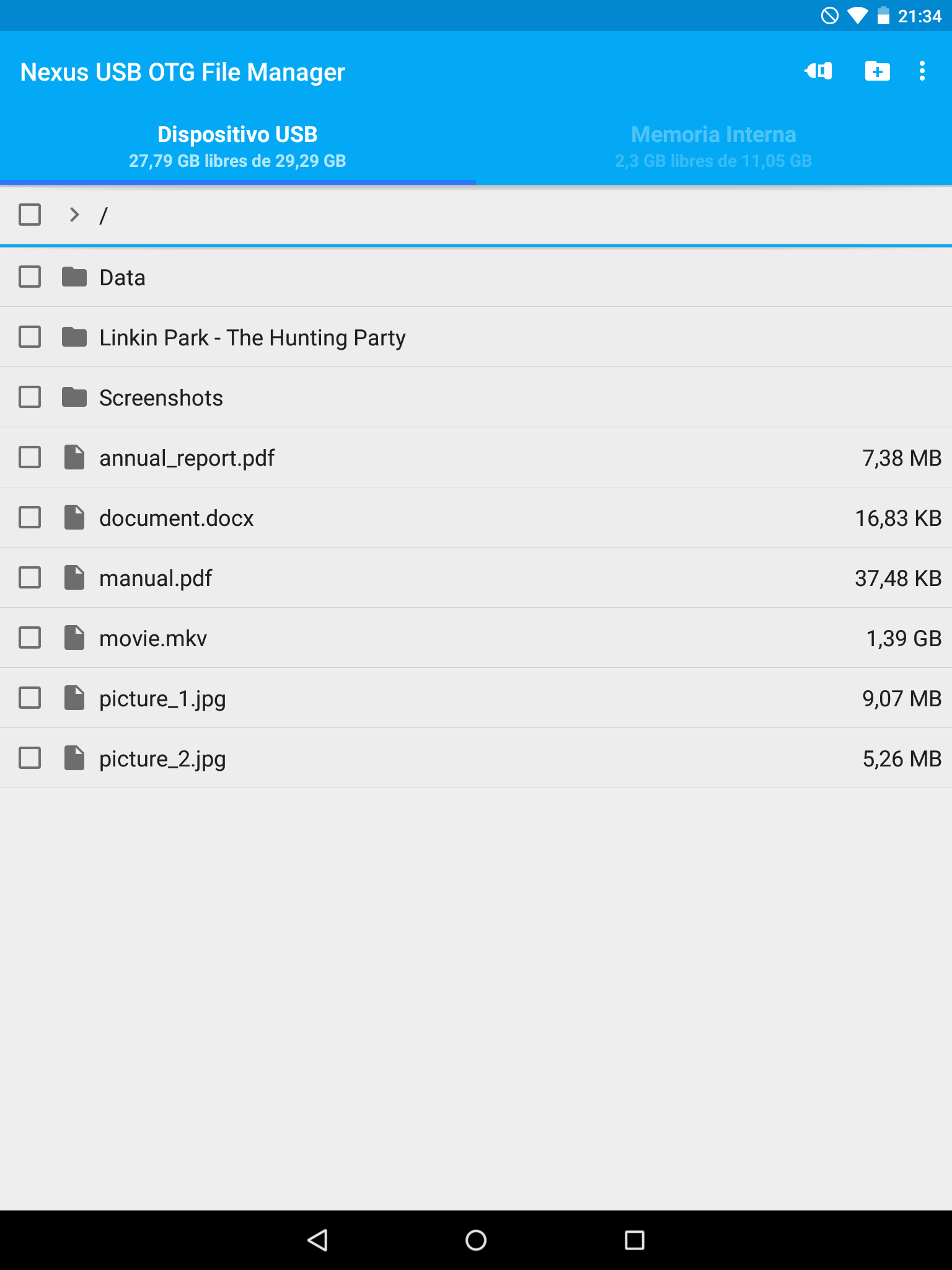Switch to Dispositivo USB tab
952x1270 pixels.
[238, 148]
